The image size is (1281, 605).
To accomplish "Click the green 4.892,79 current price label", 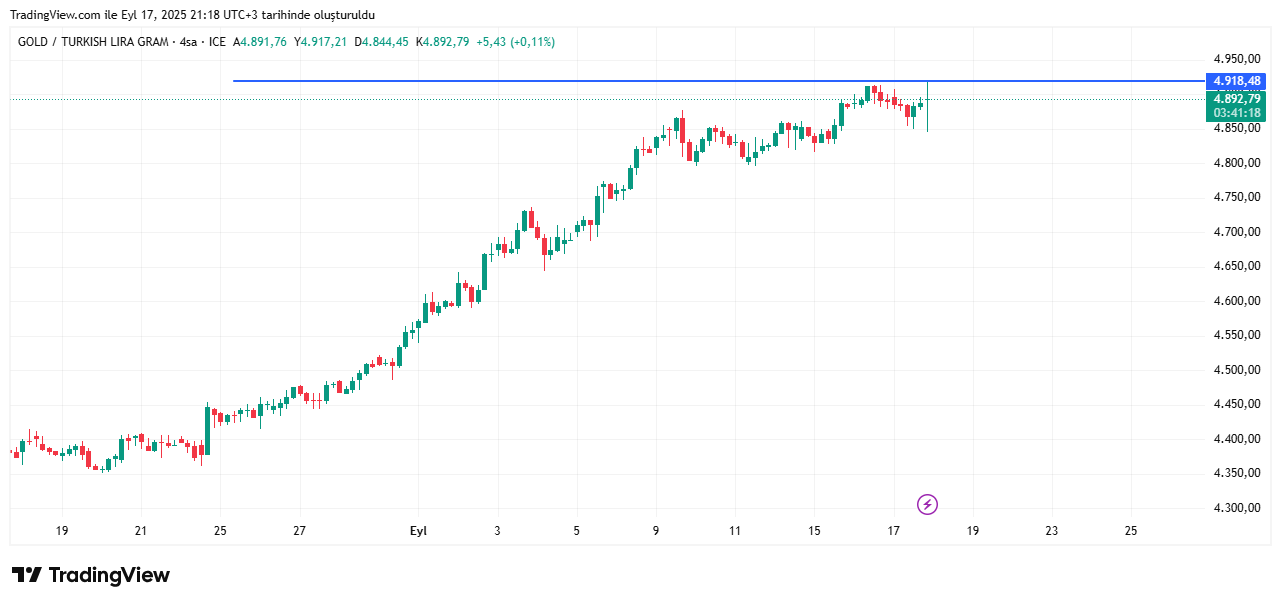I will (1237, 99).
